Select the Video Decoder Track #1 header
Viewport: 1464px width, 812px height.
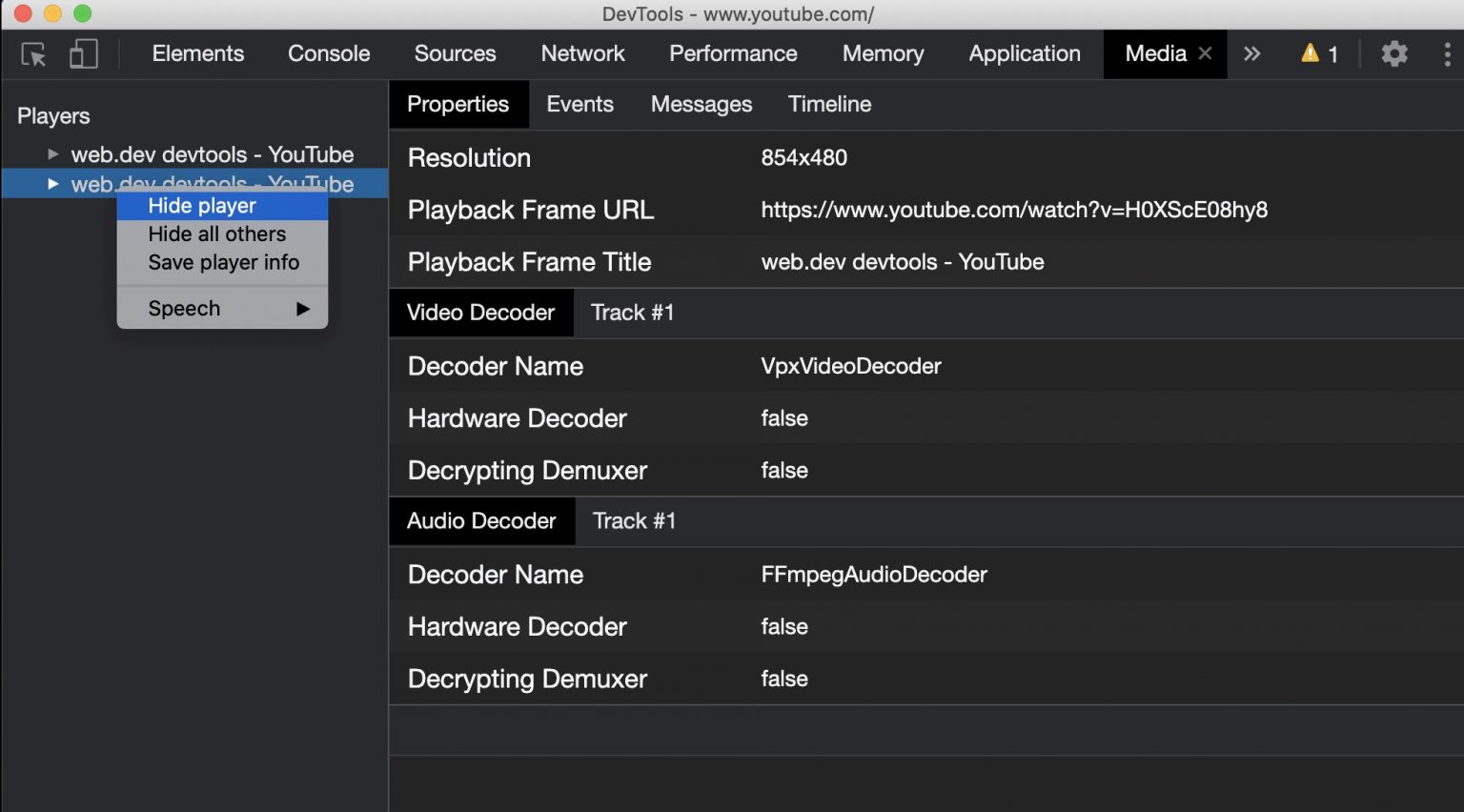632,313
